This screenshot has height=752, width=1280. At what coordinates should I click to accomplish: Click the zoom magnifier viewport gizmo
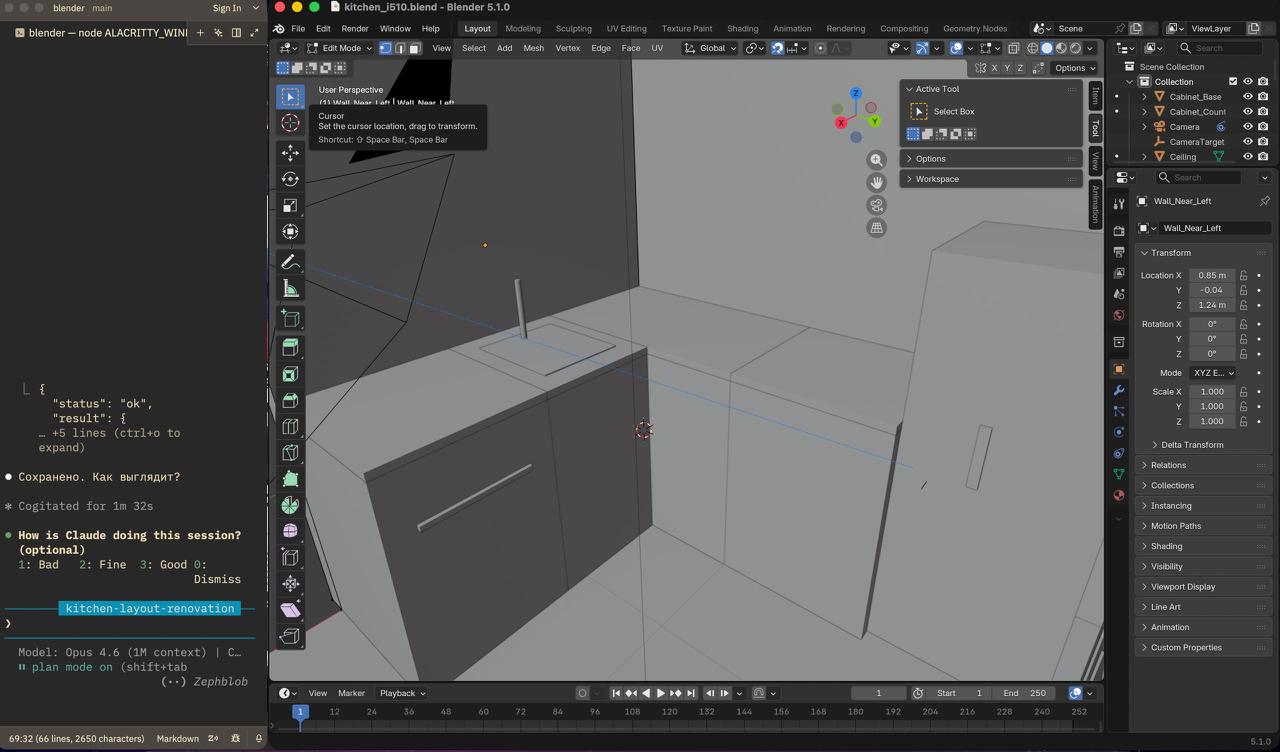pos(877,160)
